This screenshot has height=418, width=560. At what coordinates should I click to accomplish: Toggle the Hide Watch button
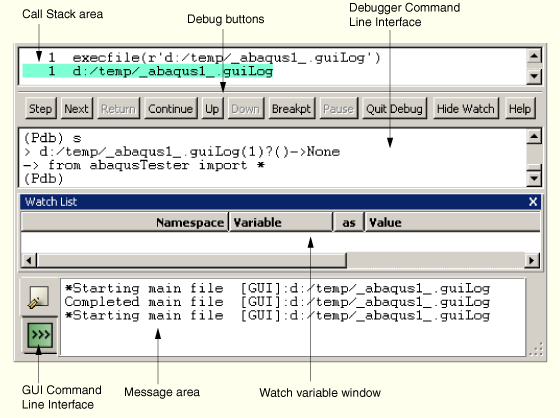(465, 109)
